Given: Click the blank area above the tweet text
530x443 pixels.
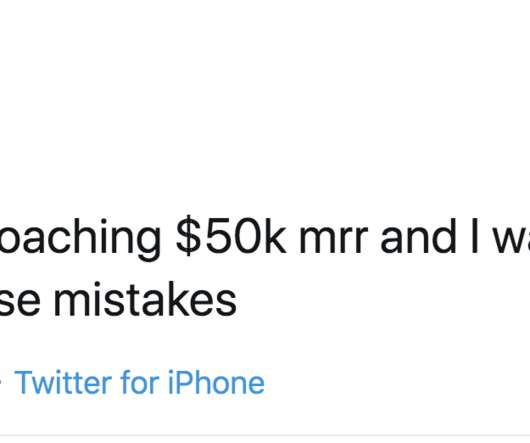Looking at the screenshot, I should 265,101.
